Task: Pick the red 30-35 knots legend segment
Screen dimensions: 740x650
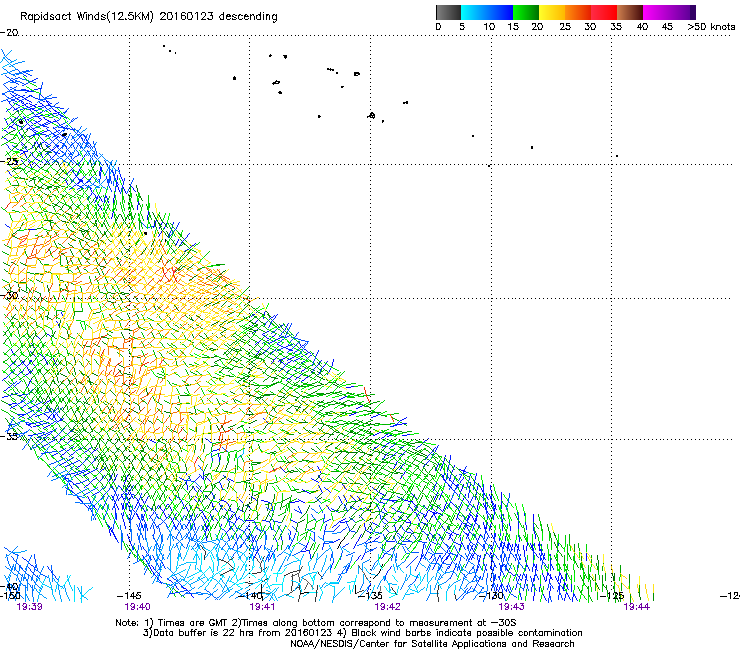Action: point(604,12)
